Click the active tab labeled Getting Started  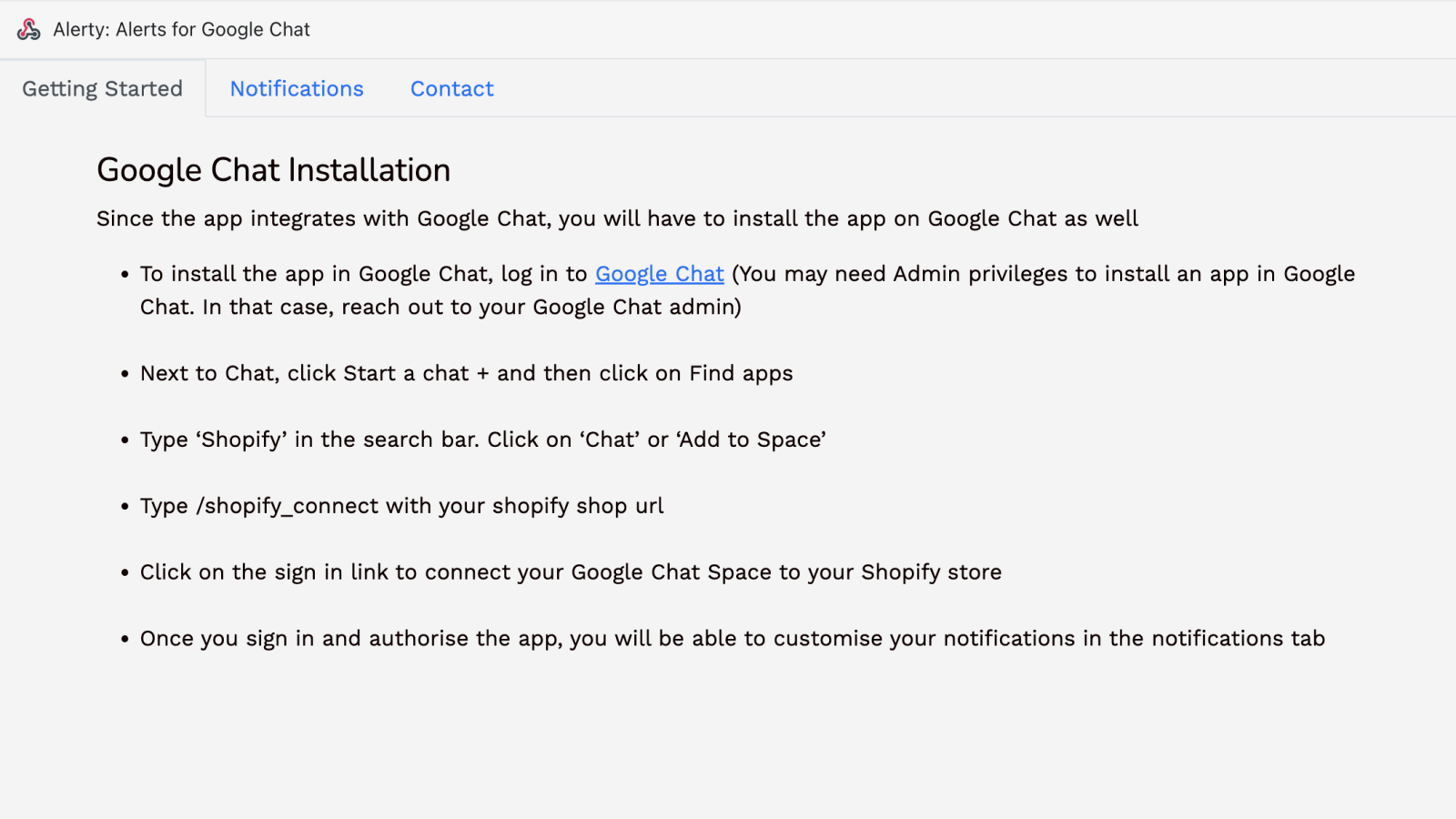coord(102,88)
